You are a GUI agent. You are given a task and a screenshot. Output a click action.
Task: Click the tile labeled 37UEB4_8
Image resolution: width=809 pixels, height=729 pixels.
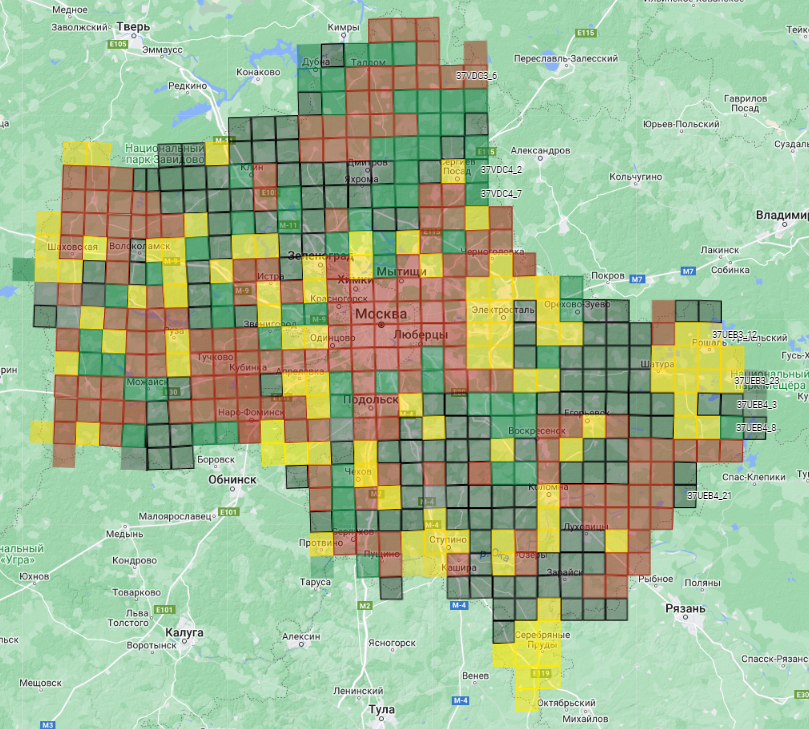point(756,428)
